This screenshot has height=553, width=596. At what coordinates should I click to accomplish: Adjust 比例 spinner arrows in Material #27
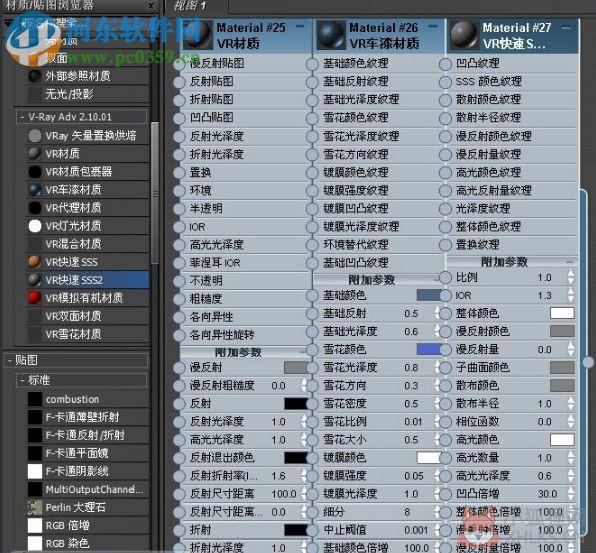point(571,277)
